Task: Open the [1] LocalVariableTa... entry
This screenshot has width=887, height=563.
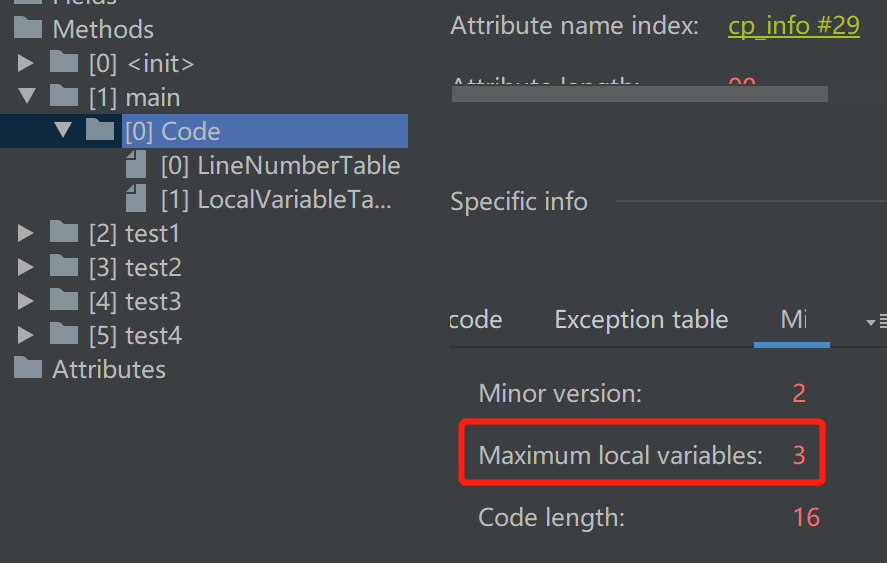Action: click(x=276, y=199)
